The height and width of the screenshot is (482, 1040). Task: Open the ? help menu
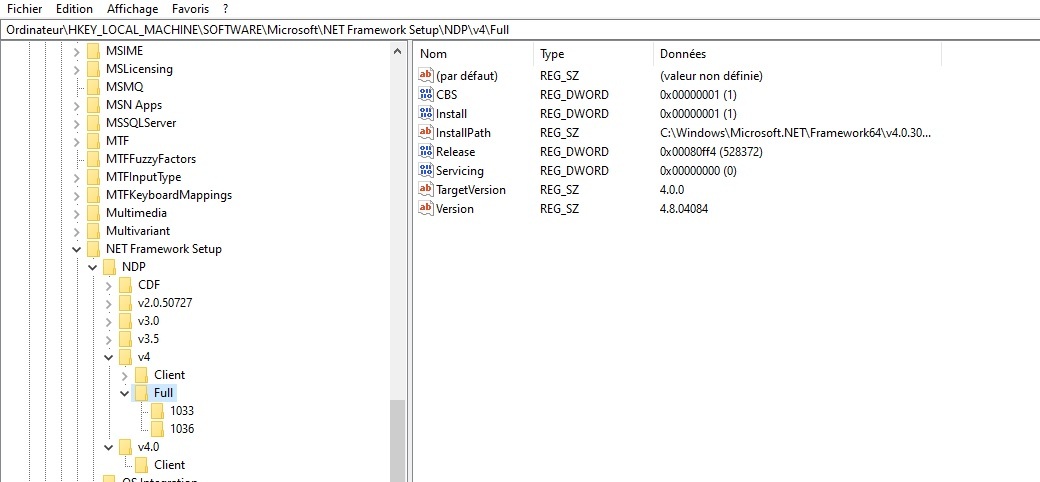pos(226,9)
